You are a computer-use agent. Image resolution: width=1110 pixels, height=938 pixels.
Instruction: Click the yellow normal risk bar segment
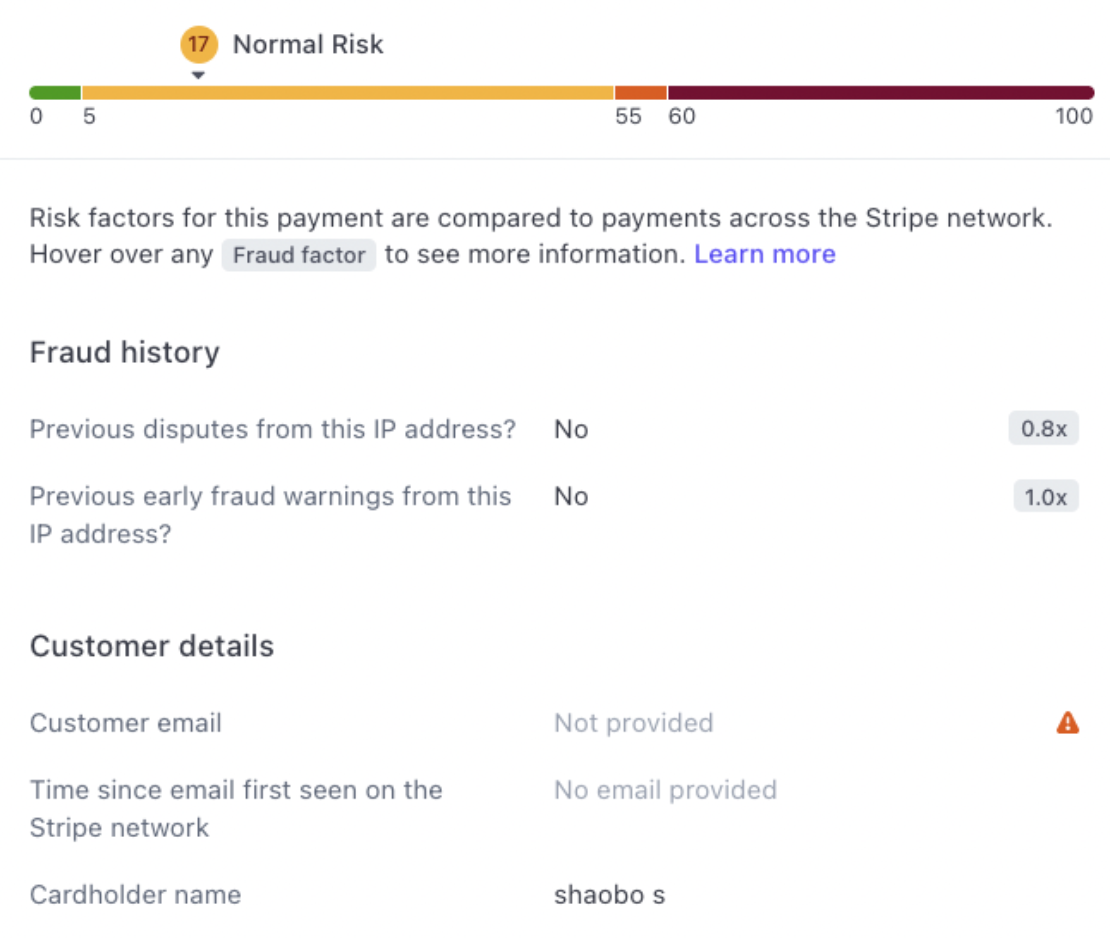tap(348, 93)
